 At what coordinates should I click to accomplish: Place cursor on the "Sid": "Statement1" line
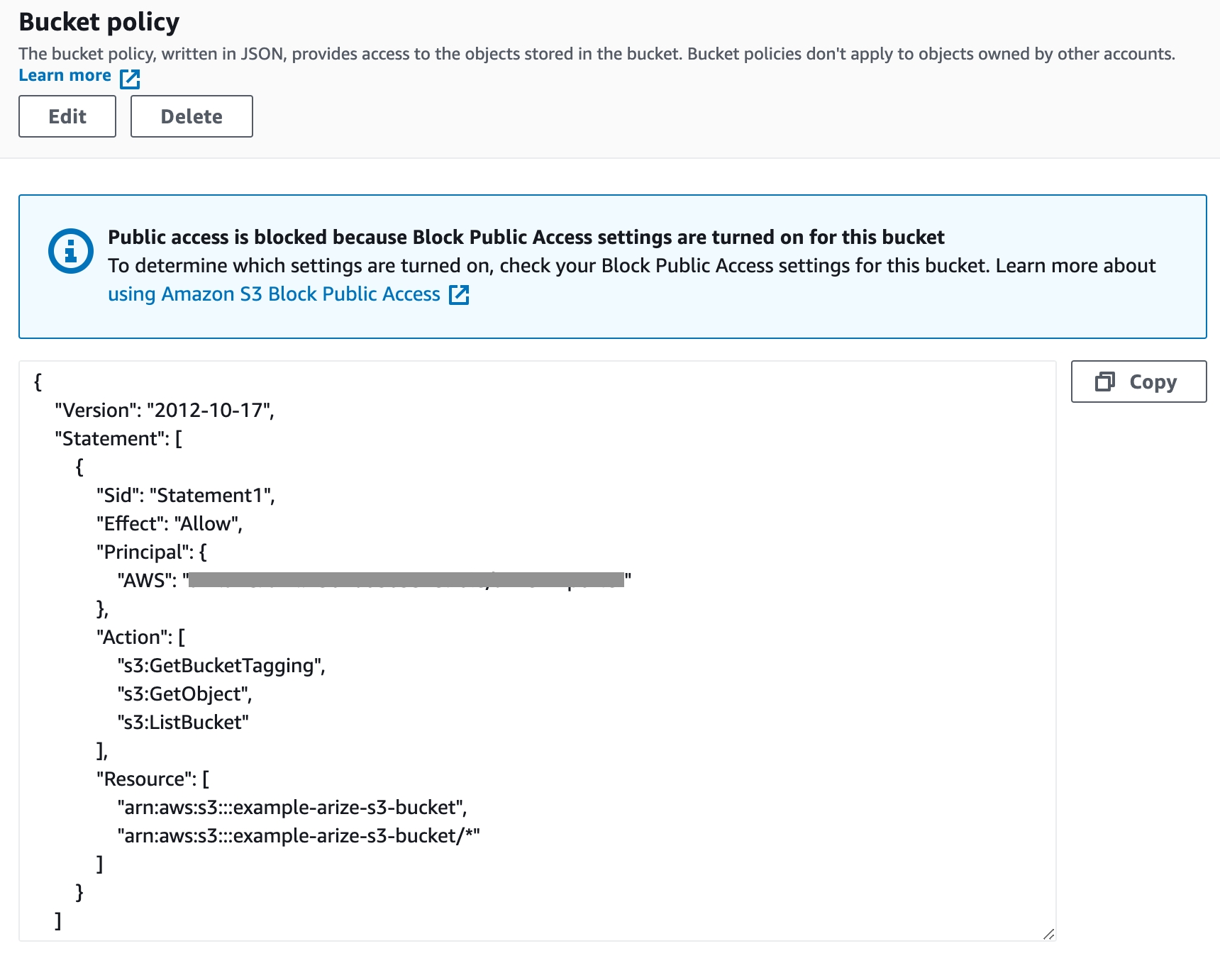tap(185, 496)
